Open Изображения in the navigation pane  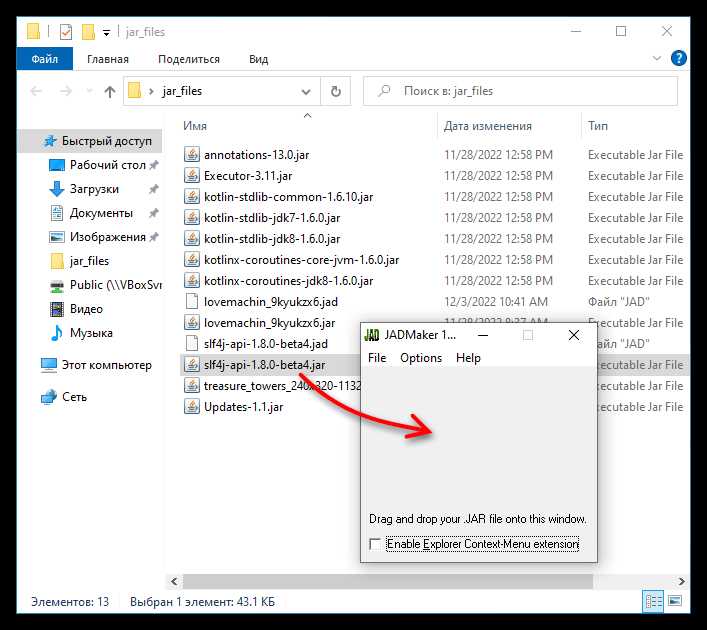(x=107, y=237)
